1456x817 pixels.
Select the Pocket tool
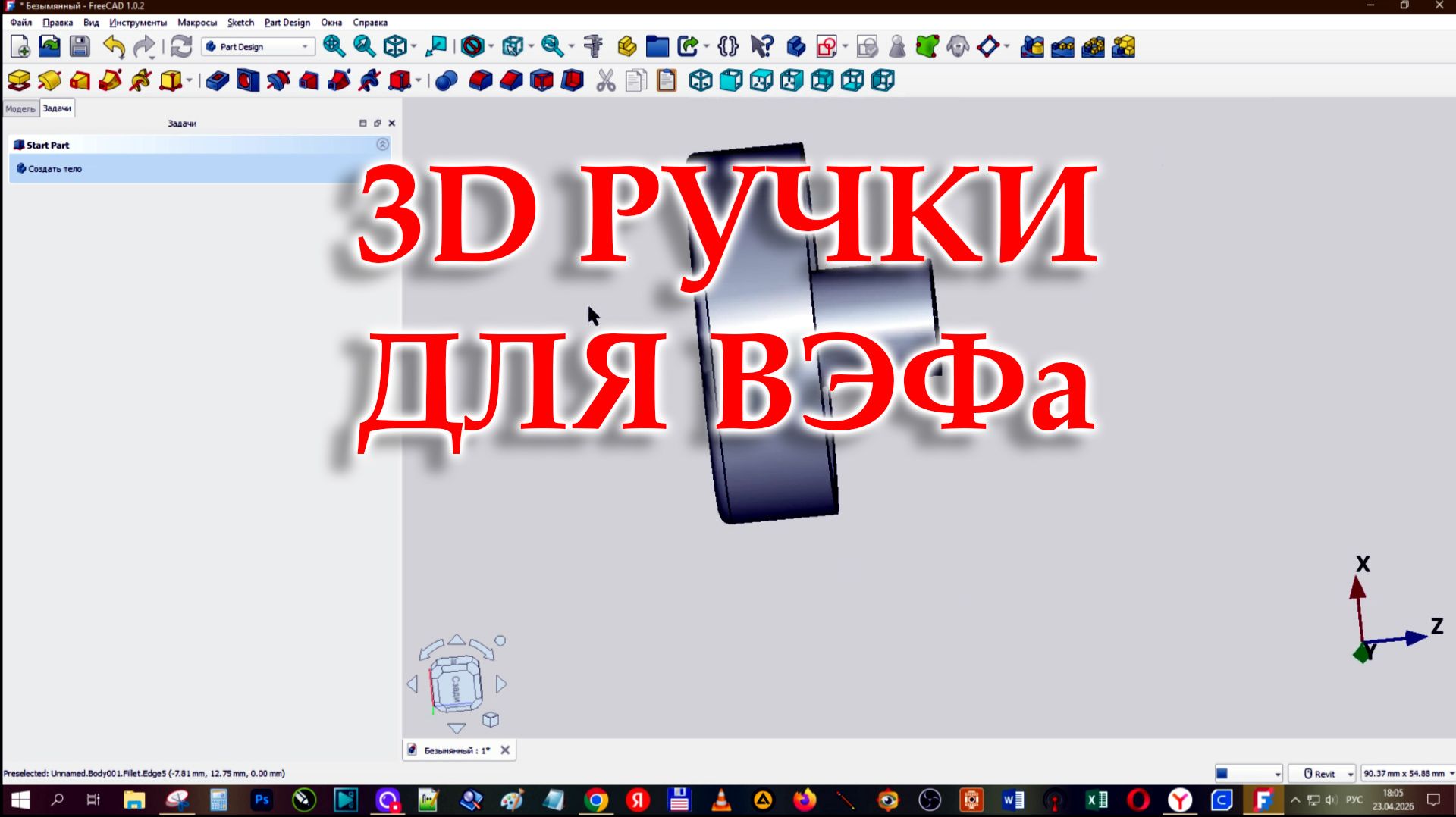[216, 80]
